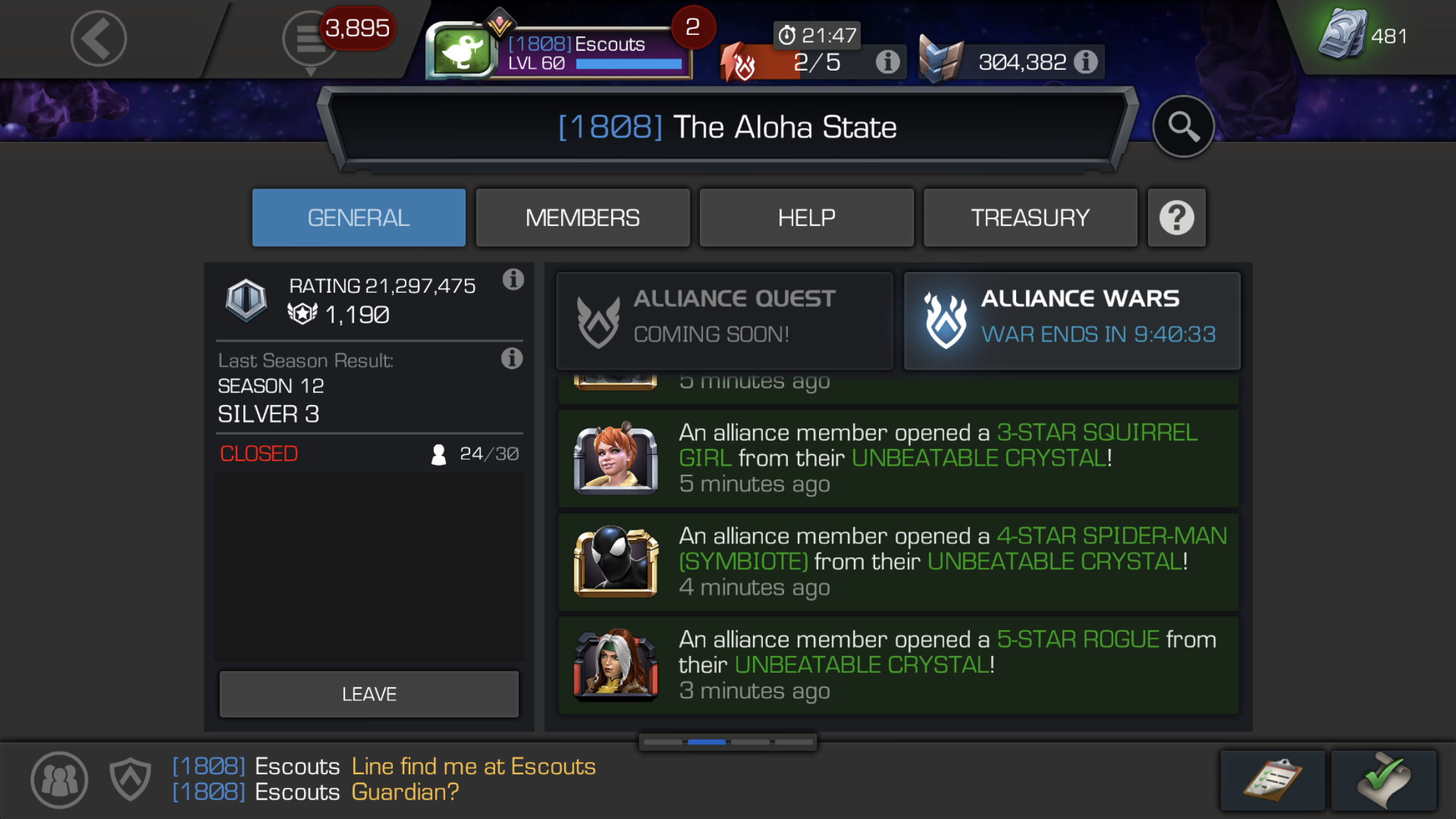Open the clipboard objectives icon

(1272, 780)
